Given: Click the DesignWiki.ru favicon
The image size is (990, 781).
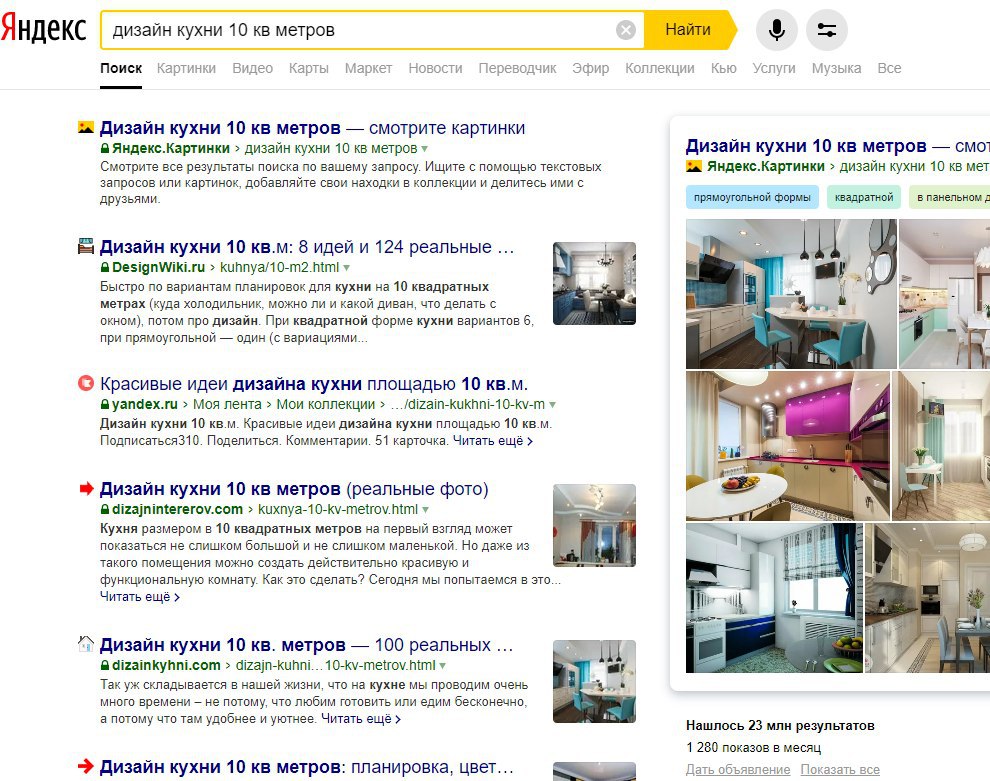Looking at the screenshot, I should pyautogui.click(x=86, y=246).
